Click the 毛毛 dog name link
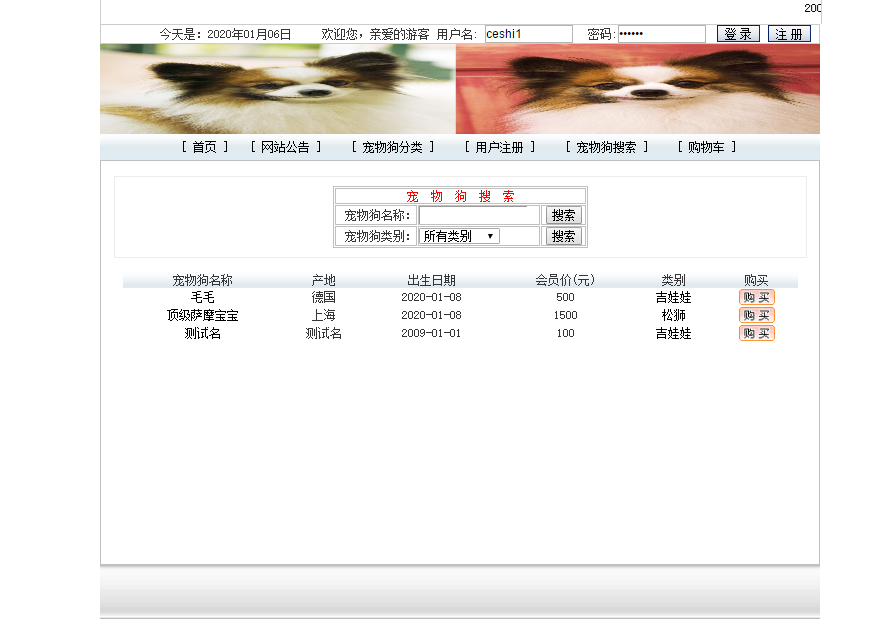The width and height of the screenshot is (876, 638). 202,297
